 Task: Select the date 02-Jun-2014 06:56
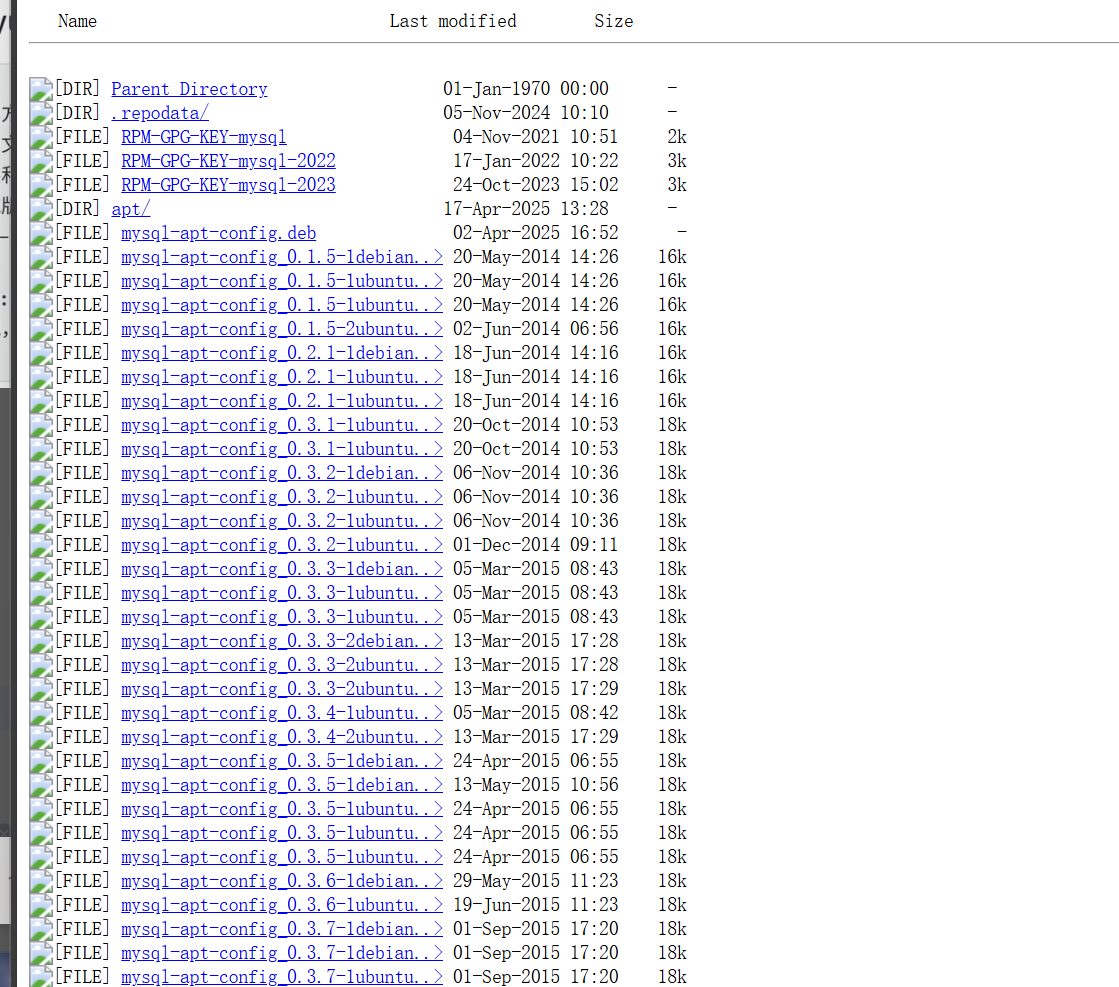click(536, 329)
